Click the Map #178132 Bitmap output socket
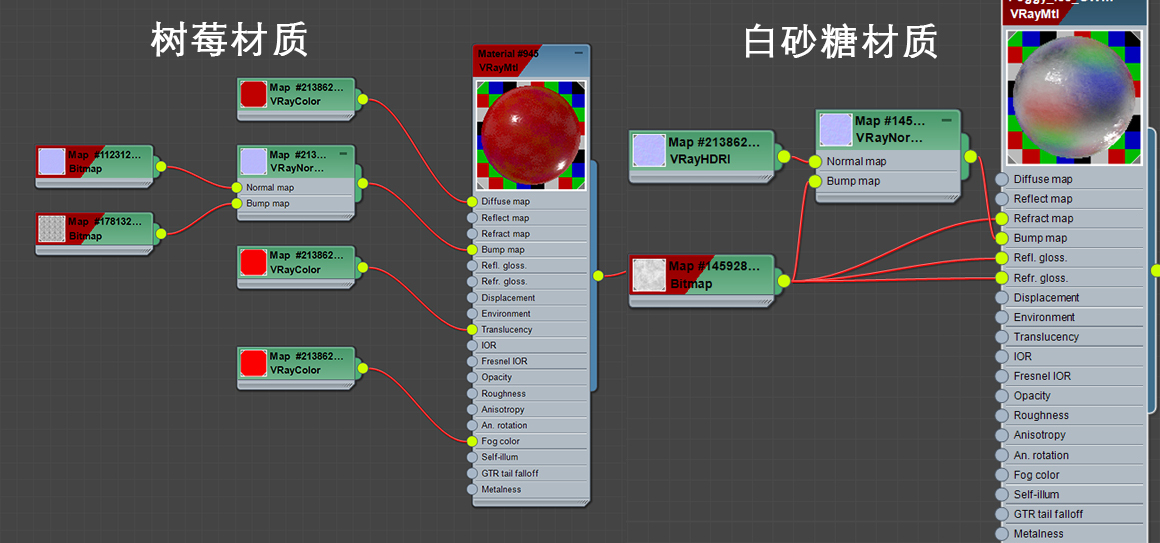 point(161,234)
